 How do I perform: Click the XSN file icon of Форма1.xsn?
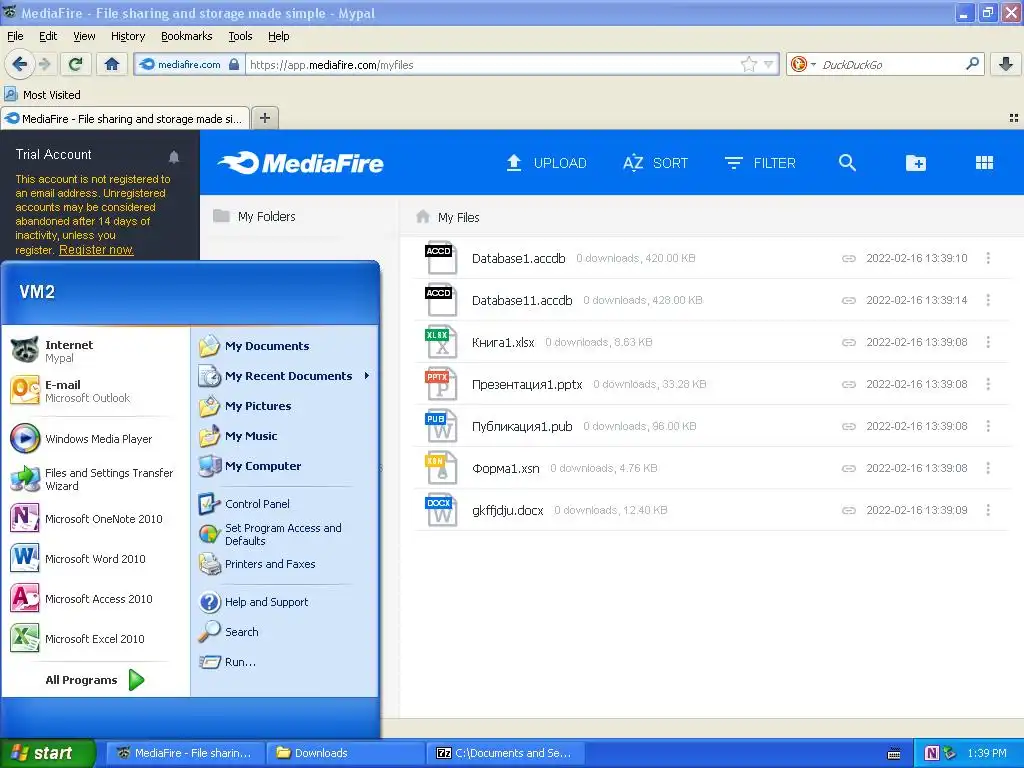pos(441,468)
